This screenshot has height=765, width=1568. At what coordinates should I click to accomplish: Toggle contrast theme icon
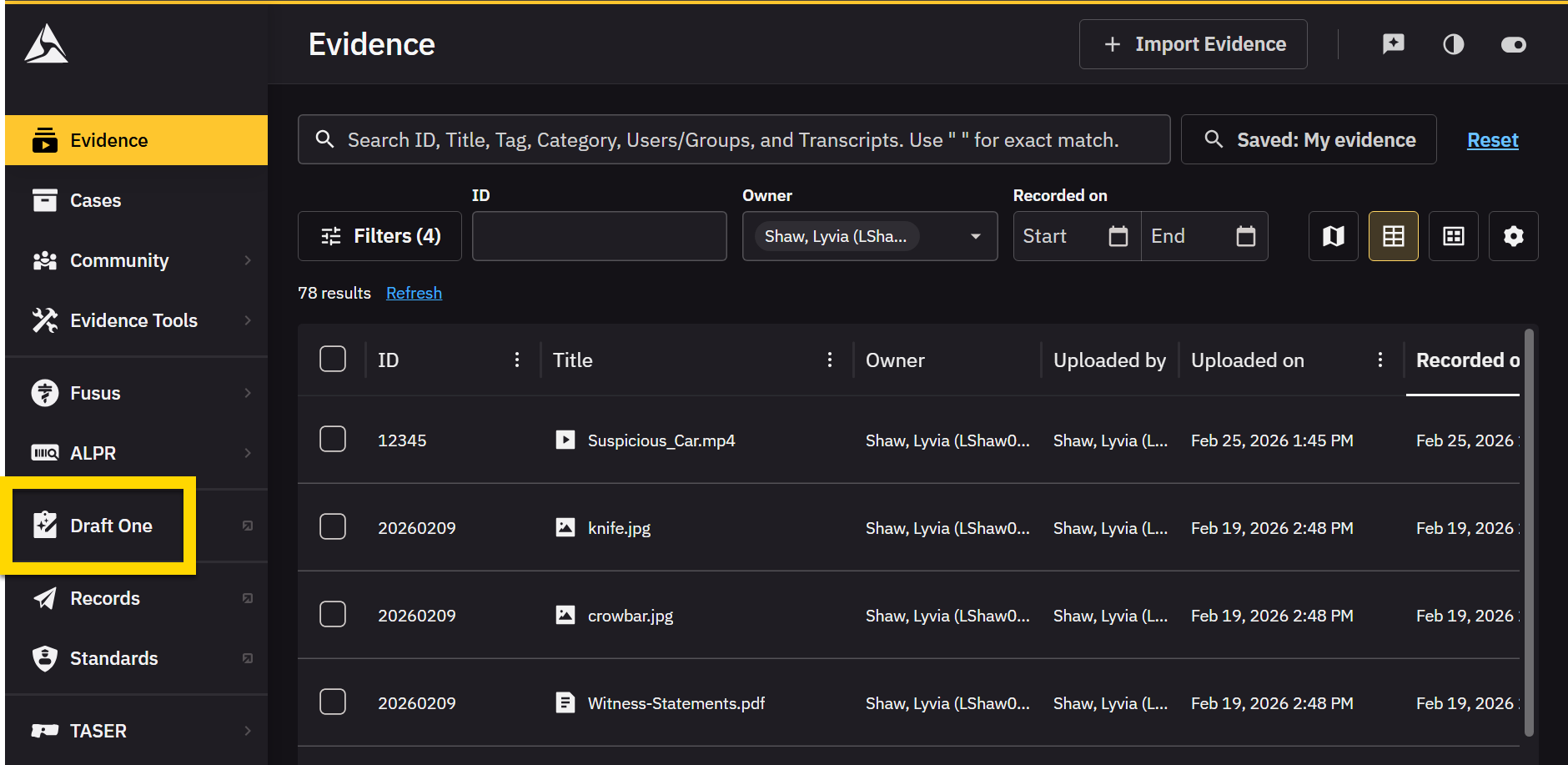point(1453,44)
